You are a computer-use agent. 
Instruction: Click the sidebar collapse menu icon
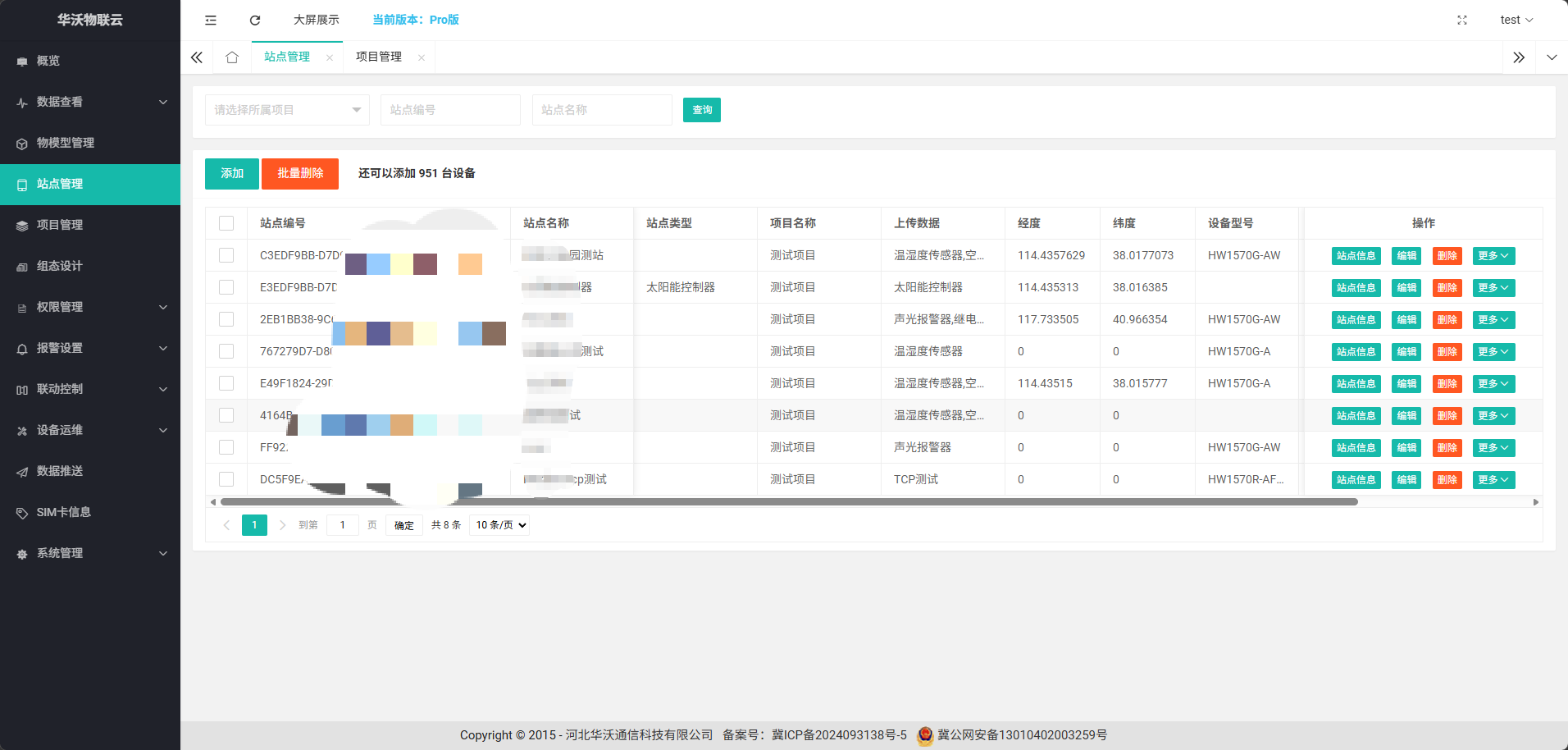coord(211,20)
